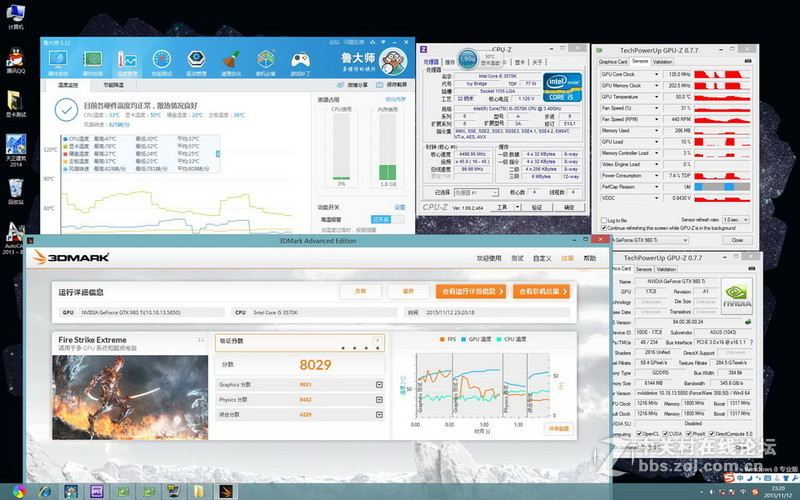Viewport: 800px width, 500px height.
Task: Expand Physics 分数 row in 3DMark
Action: (x=379, y=399)
